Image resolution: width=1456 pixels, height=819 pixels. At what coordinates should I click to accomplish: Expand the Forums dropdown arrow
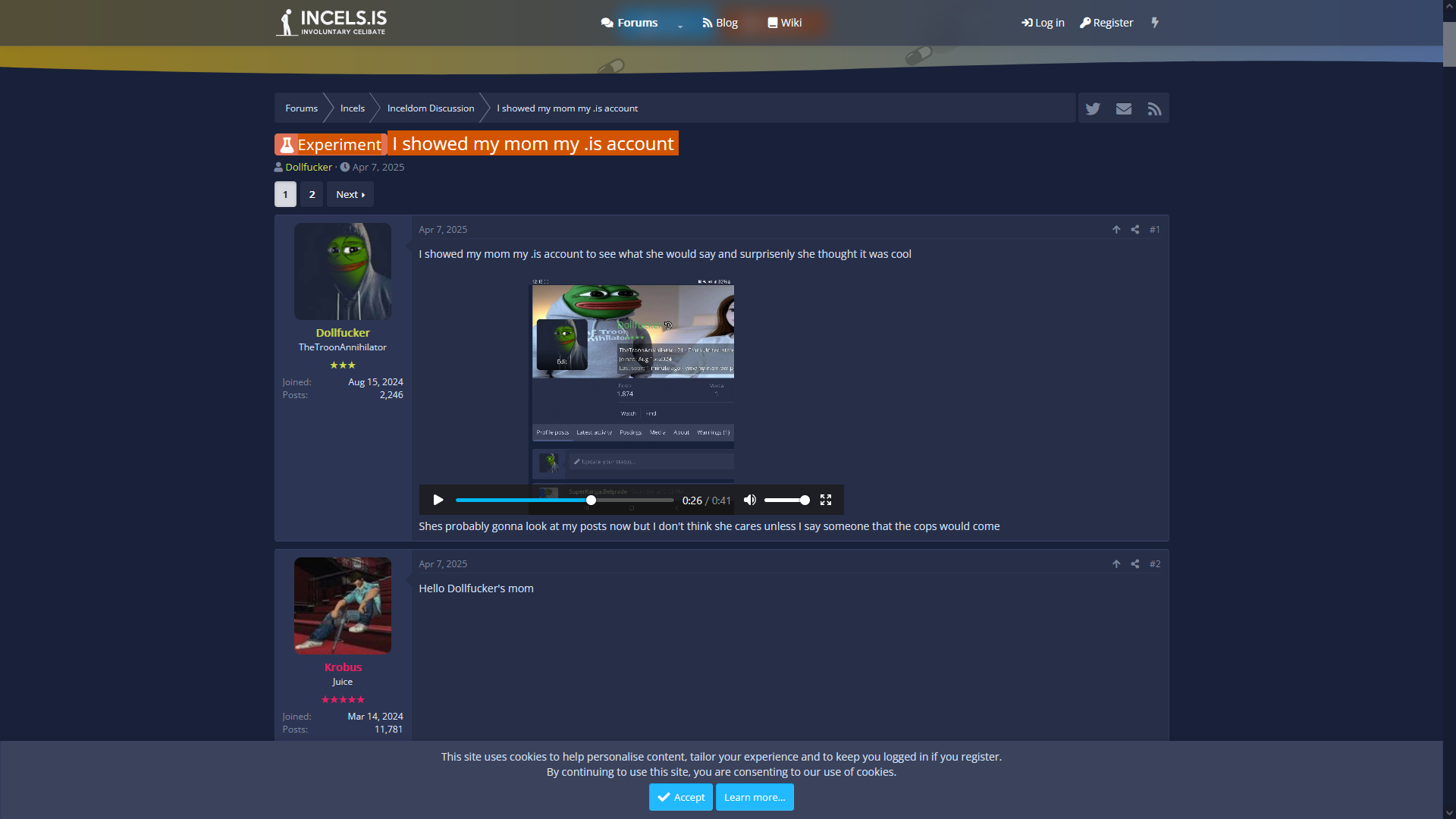click(680, 25)
